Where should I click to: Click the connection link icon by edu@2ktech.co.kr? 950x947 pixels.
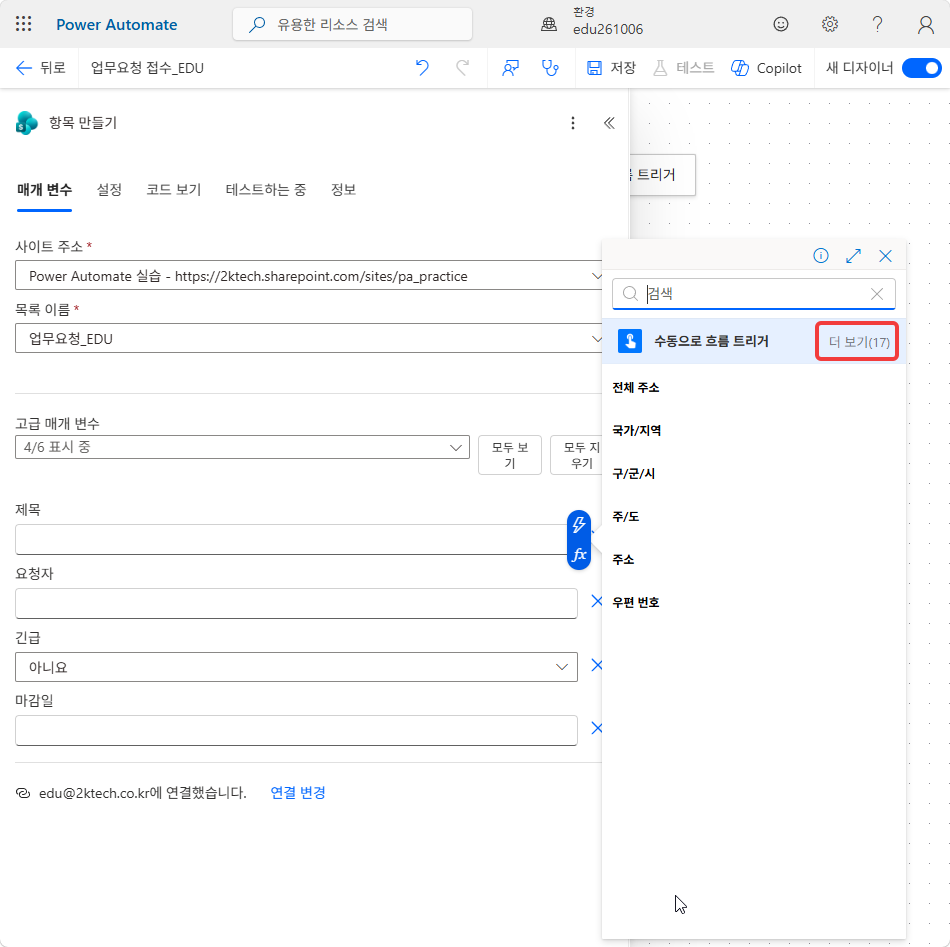[23, 793]
